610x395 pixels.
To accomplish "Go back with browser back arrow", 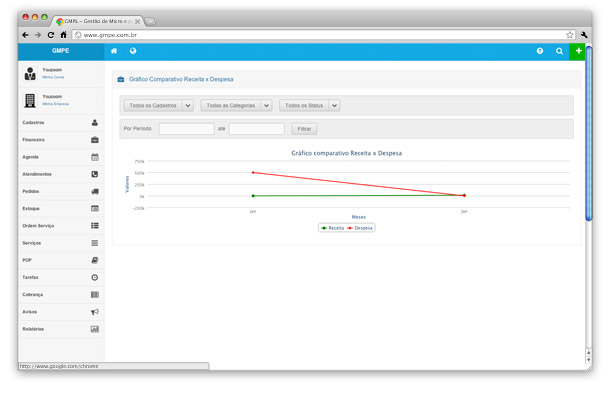I will point(25,35).
